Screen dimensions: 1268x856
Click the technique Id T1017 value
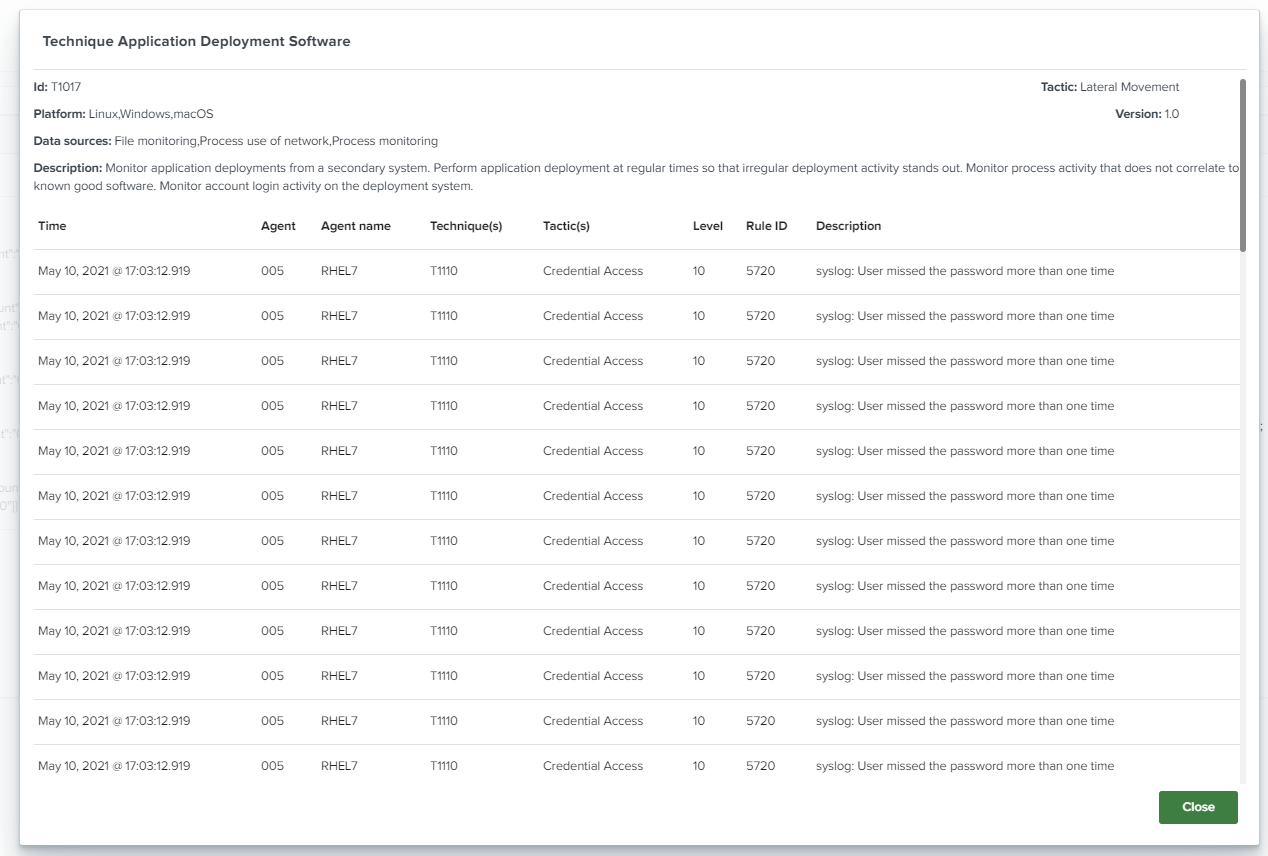(x=70, y=87)
